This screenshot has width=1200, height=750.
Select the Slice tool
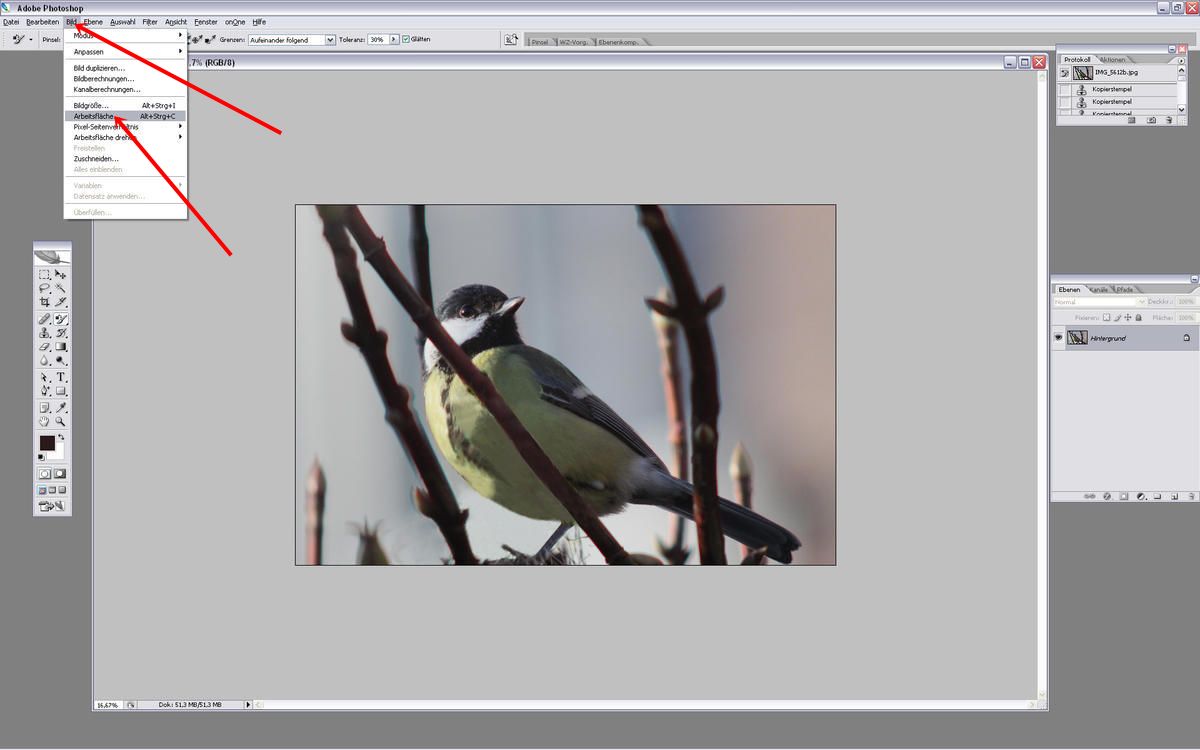point(61,301)
